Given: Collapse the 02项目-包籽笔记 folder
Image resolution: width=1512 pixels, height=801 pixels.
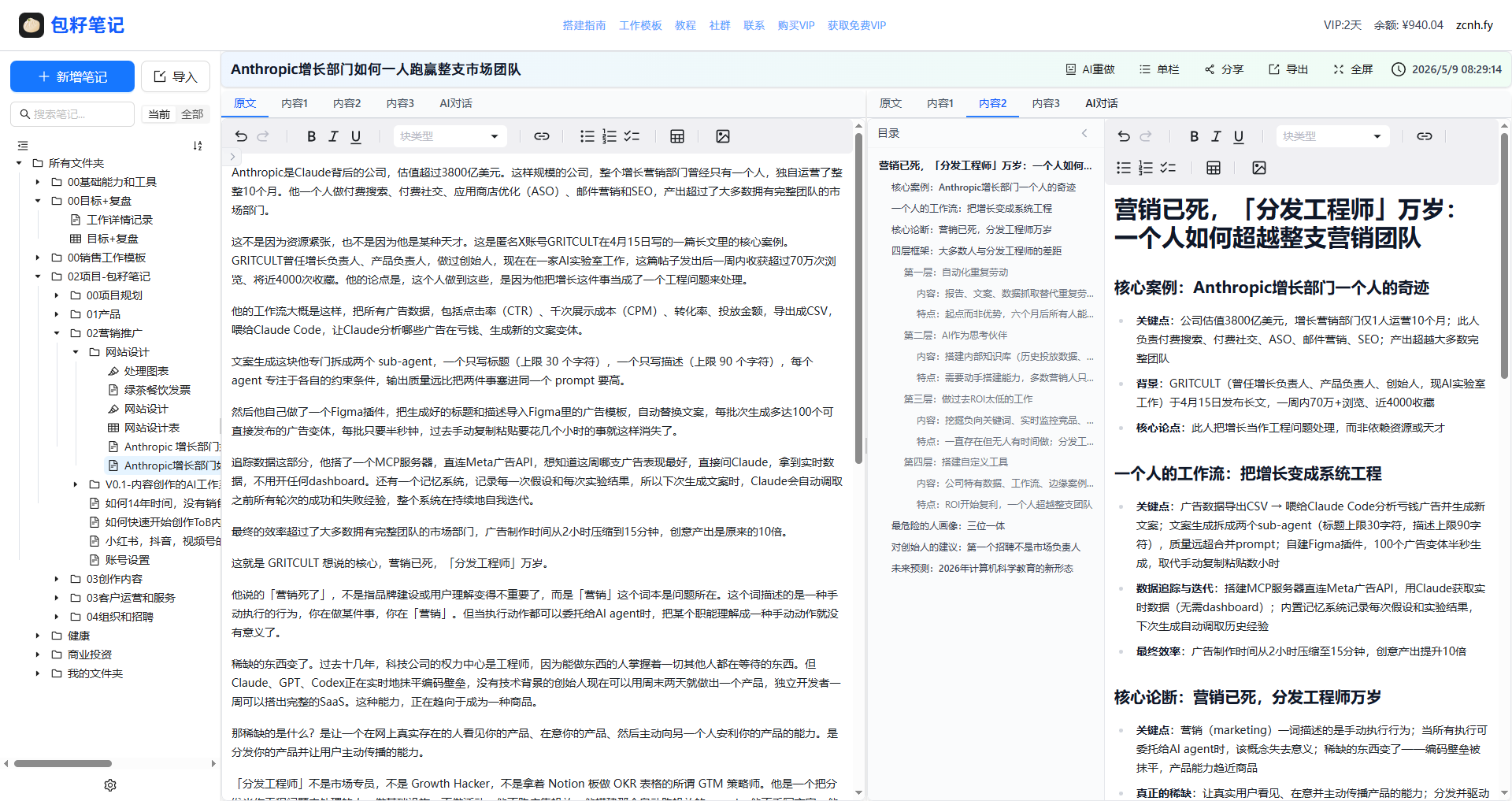Looking at the screenshot, I should click(38, 276).
